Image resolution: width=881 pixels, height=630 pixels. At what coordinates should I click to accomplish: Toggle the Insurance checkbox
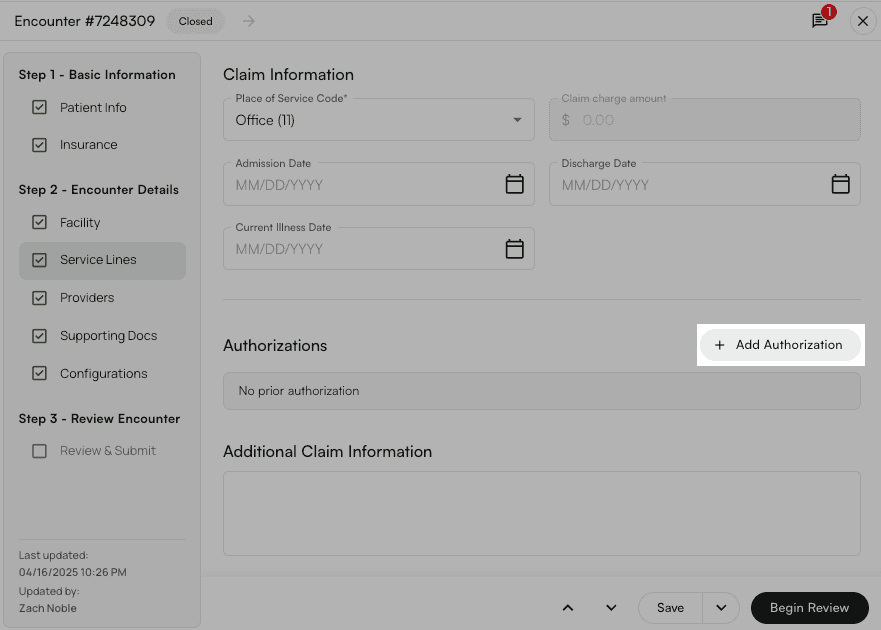(39, 145)
